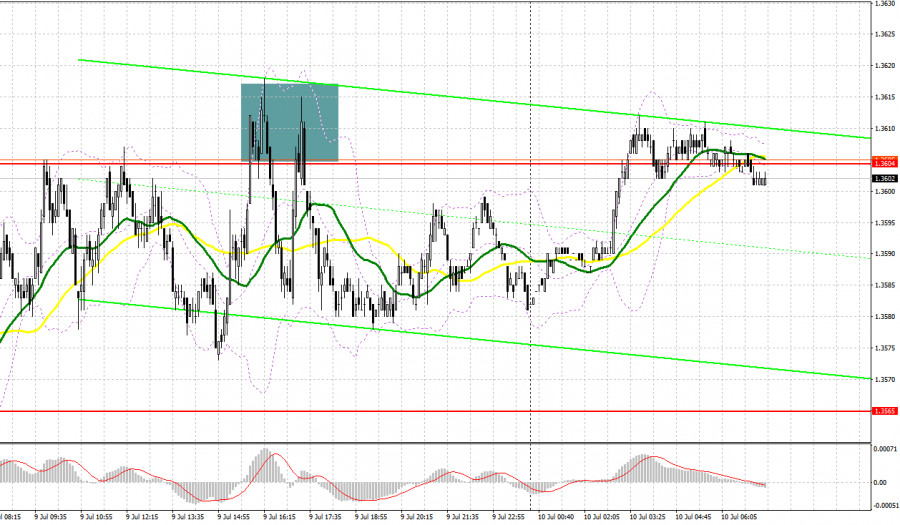Image resolution: width=900 pixels, height=525 pixels.
Task: Click the 10 Jul 06:05 time label
Action: tap(739, 517)
